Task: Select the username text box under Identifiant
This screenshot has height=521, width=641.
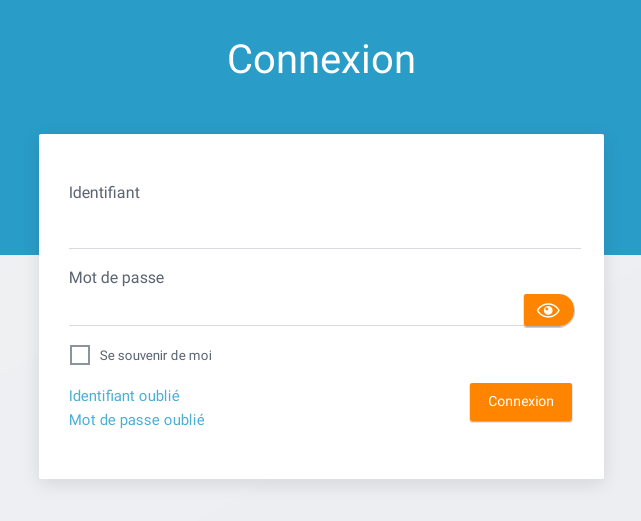Action: [325, 231]
